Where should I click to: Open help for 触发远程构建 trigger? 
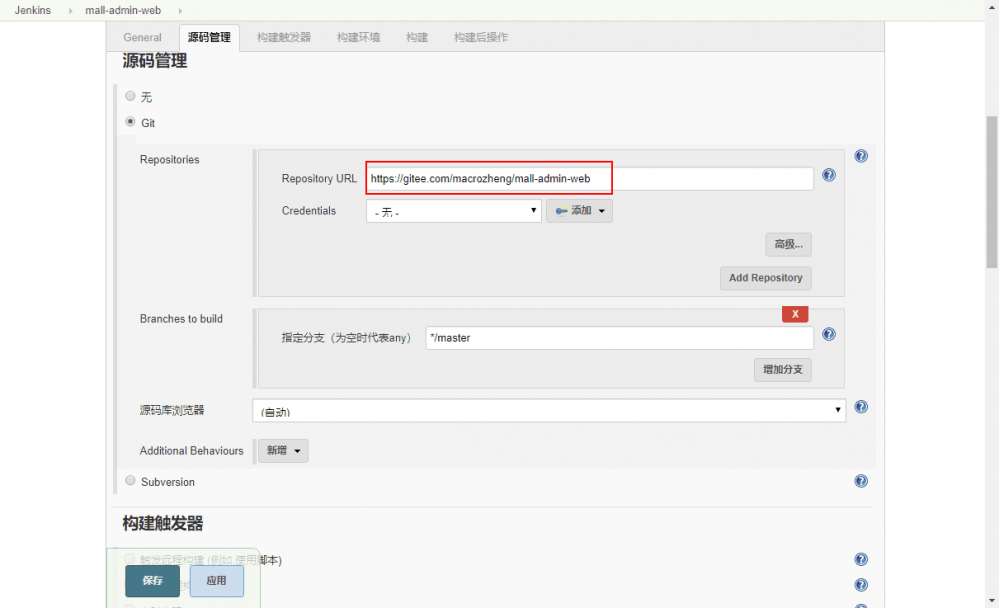pos(860,559)
